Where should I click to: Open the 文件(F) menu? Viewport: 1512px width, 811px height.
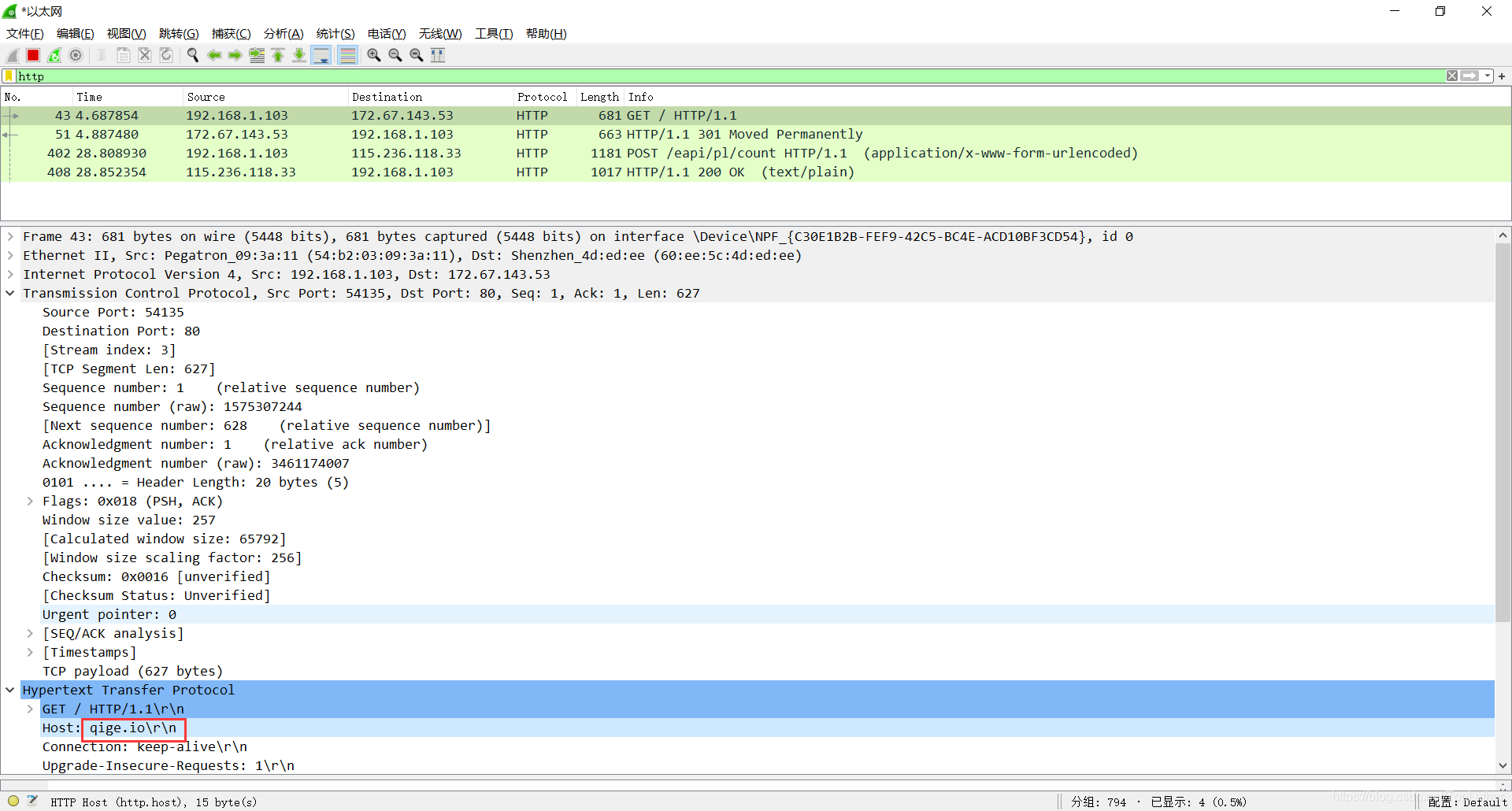click(x=25, y=33)
